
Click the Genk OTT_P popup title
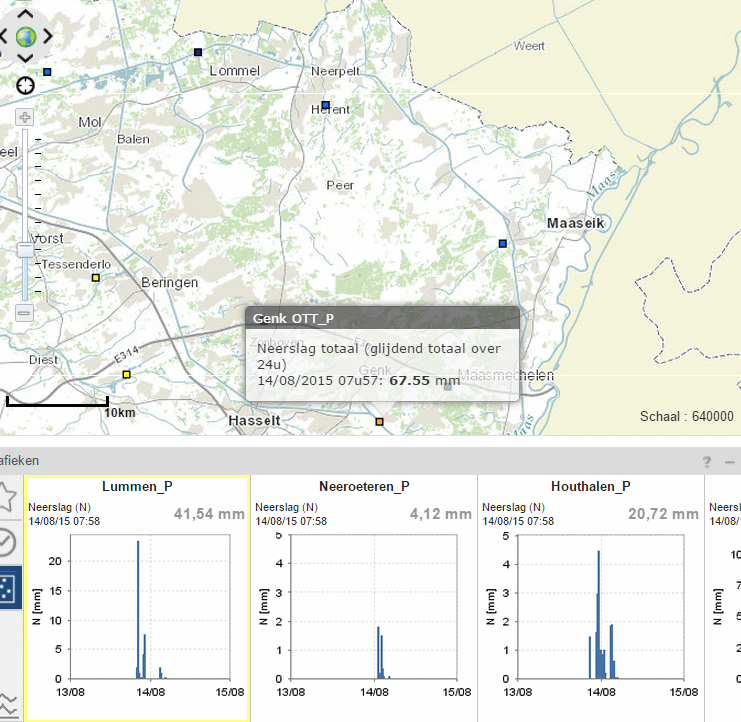(x=293, y=318)
